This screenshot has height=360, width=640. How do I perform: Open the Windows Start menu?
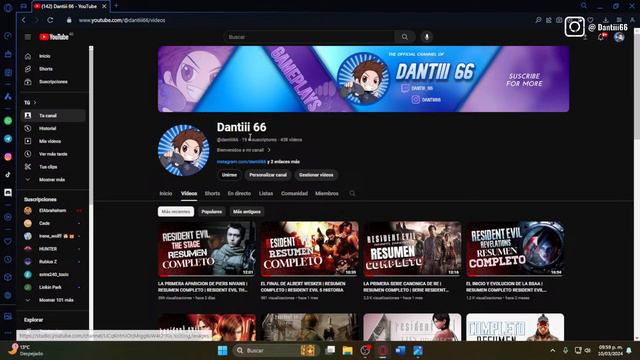(x=222, y=351)
